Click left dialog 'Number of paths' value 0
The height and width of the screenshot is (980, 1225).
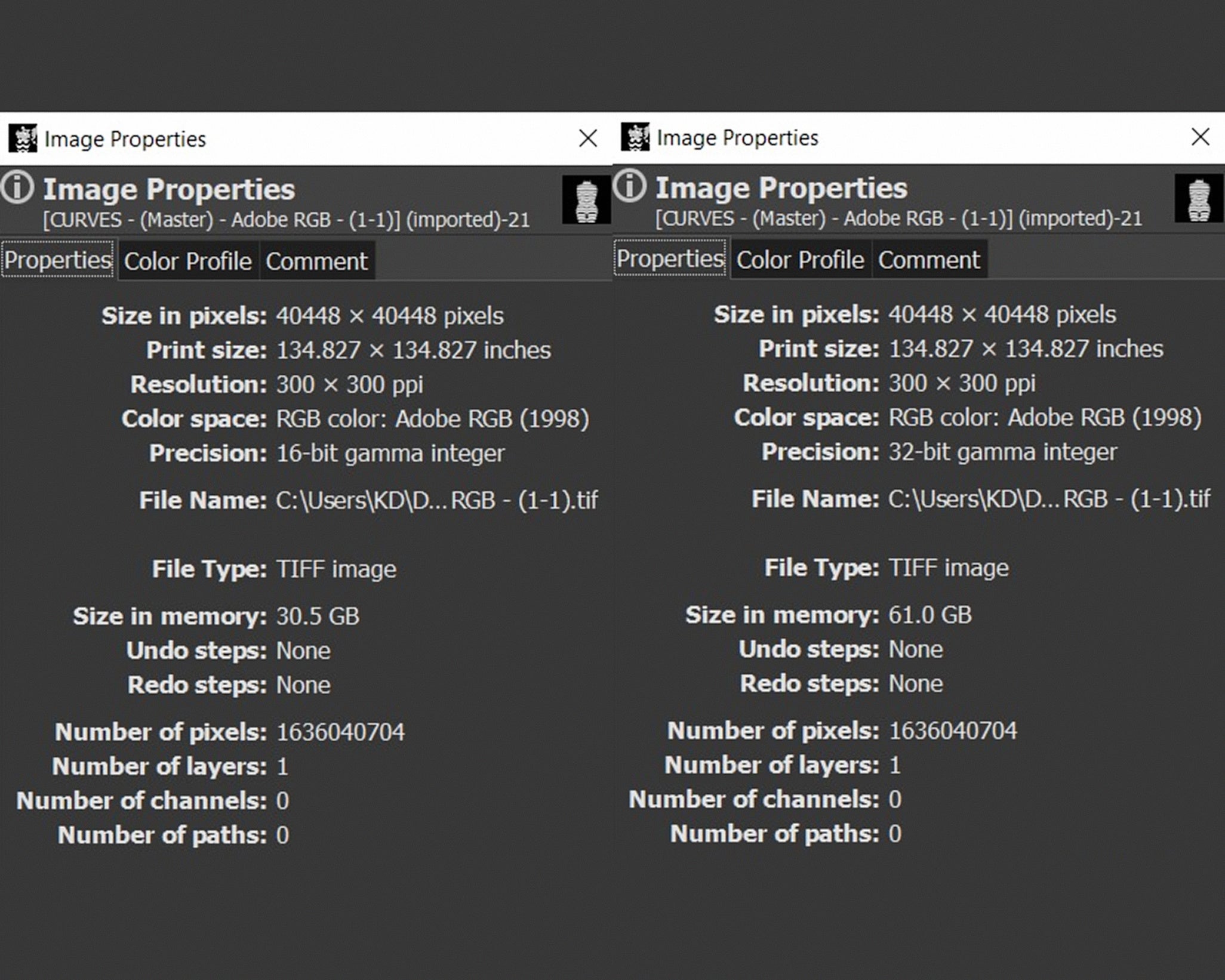point(282,835)
